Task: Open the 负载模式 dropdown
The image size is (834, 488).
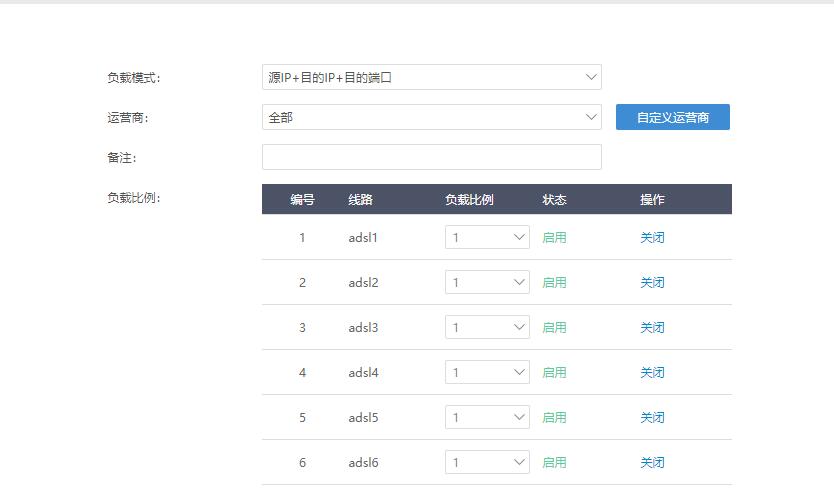Action: point(431,77)
